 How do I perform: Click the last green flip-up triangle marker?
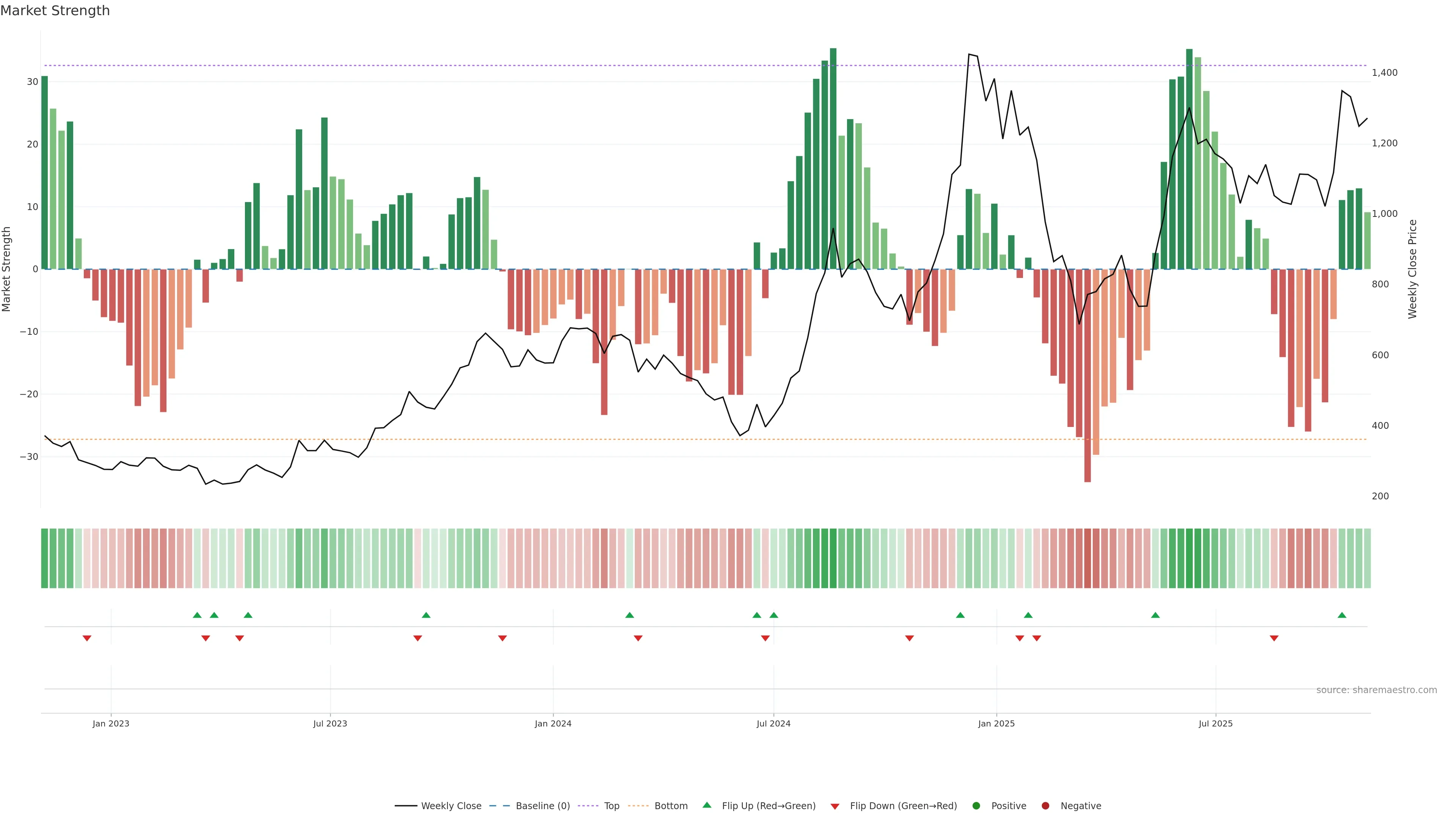tap(1342, 615)
